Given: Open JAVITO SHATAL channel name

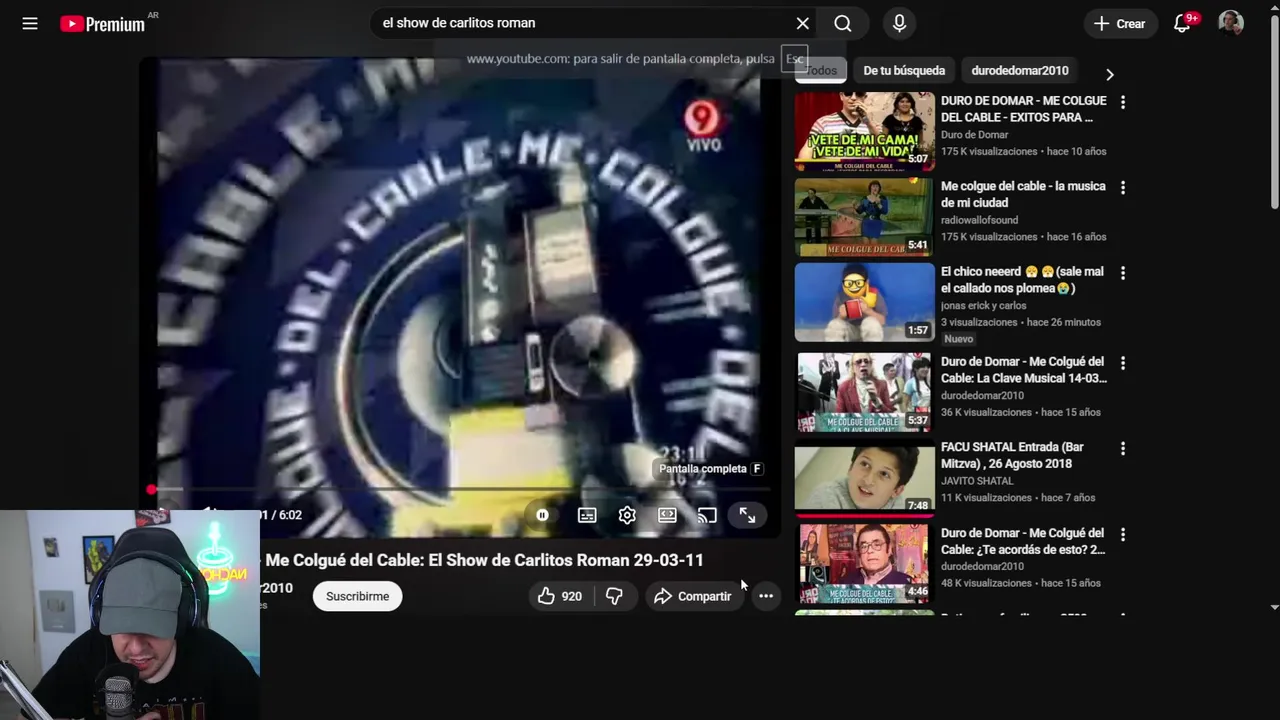Looking at the screenshot, I should [x=977, y=481].
